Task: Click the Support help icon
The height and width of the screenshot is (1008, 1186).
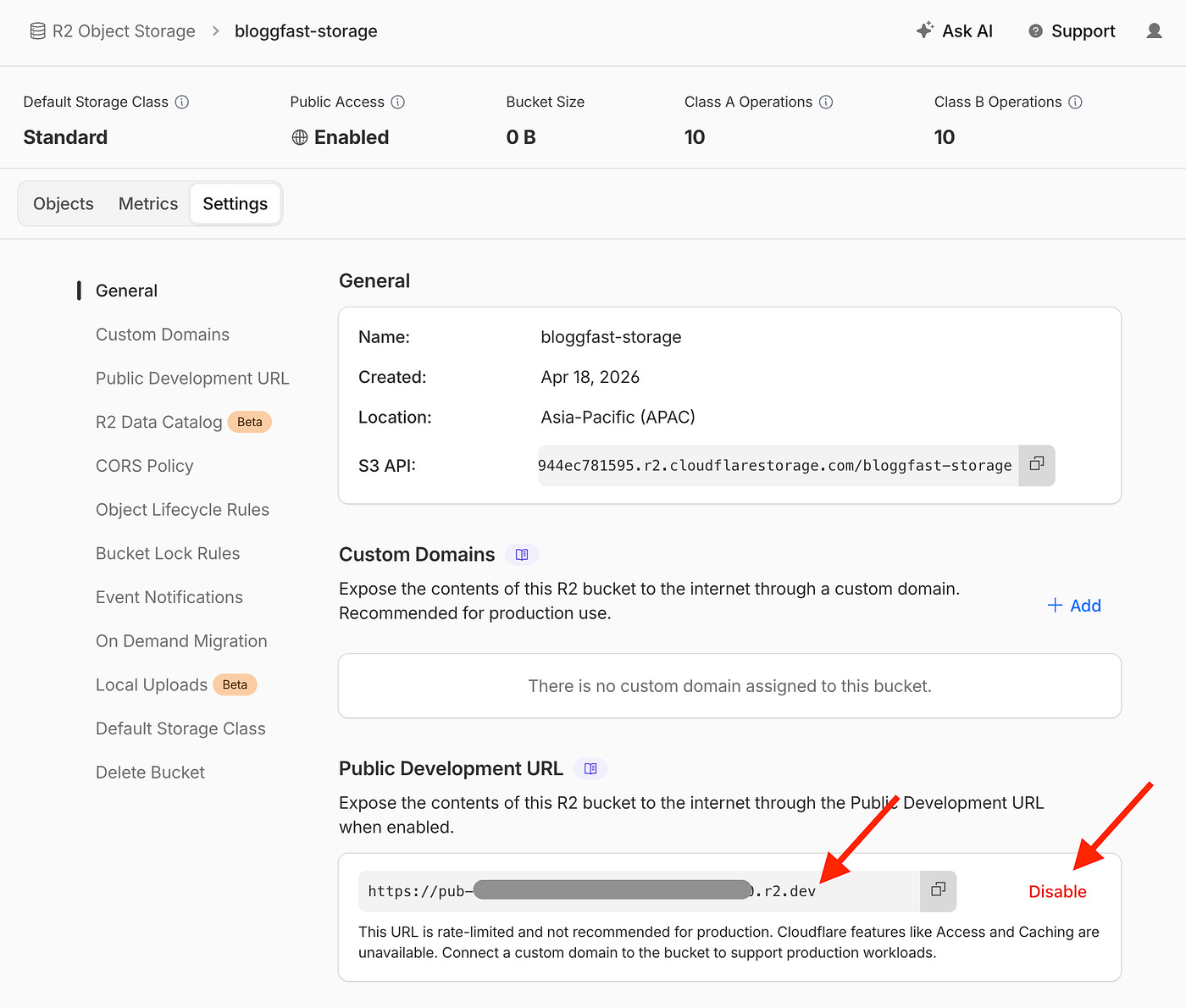Action: pyautogui.click(x=1035, y=30)
